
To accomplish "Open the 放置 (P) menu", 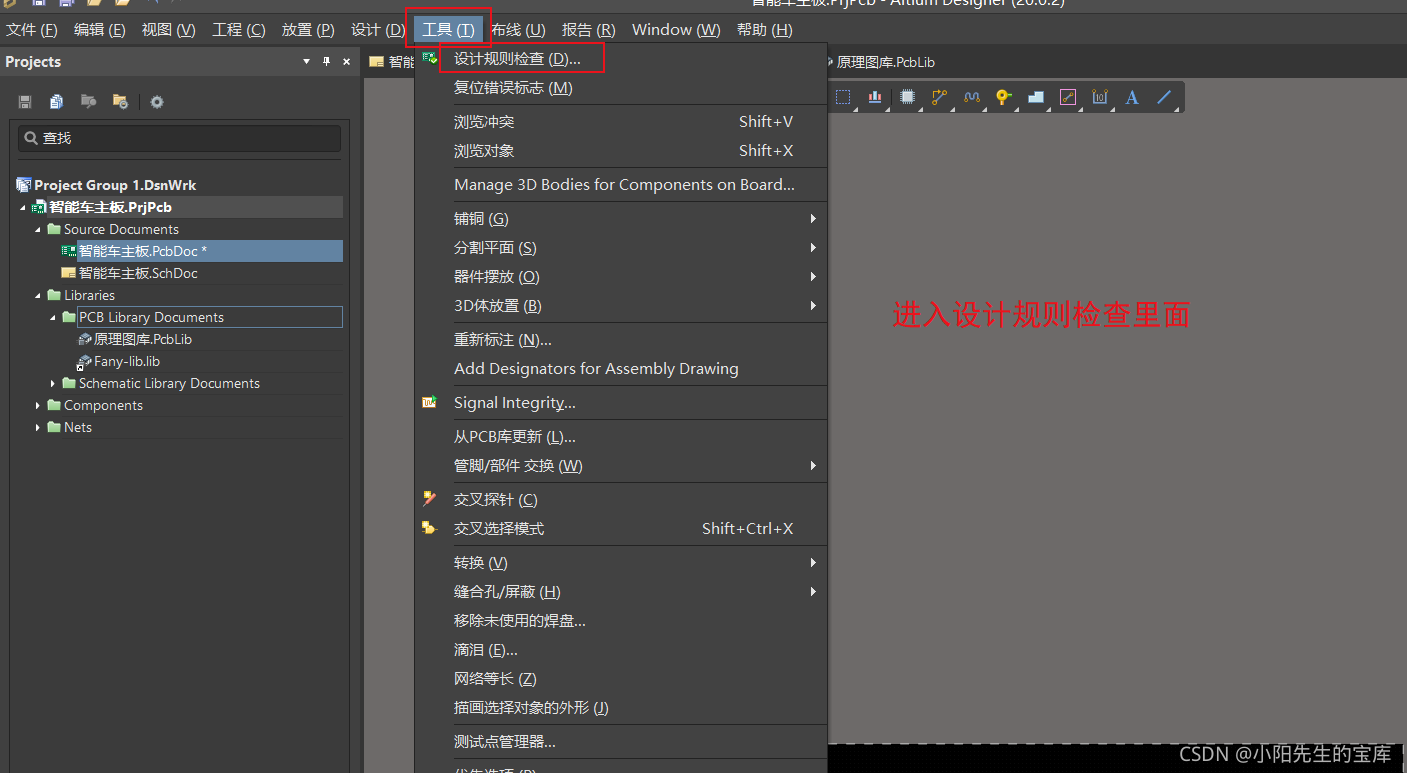I will 308,30.
